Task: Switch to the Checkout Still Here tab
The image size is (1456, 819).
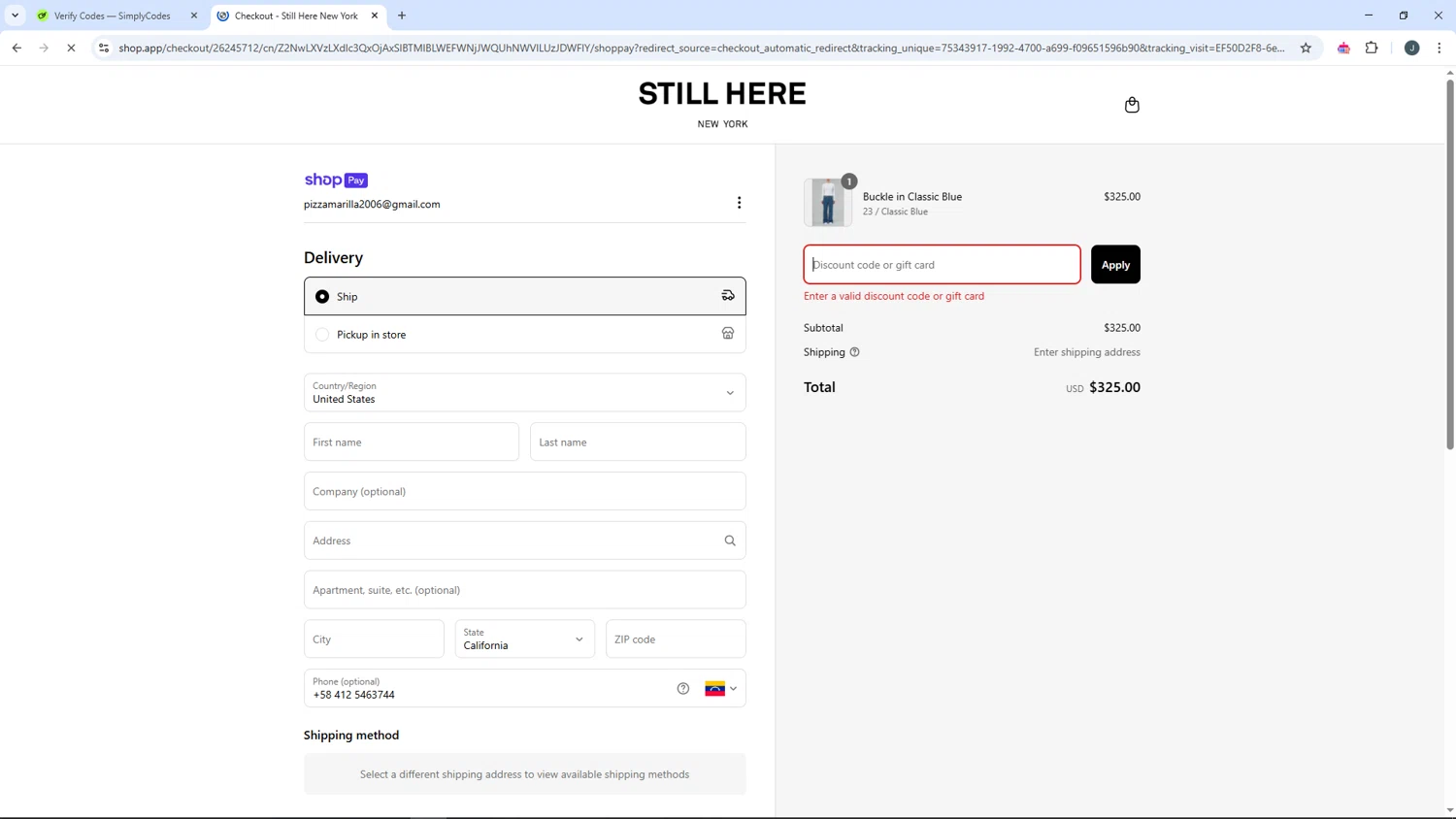Action: 297,16
